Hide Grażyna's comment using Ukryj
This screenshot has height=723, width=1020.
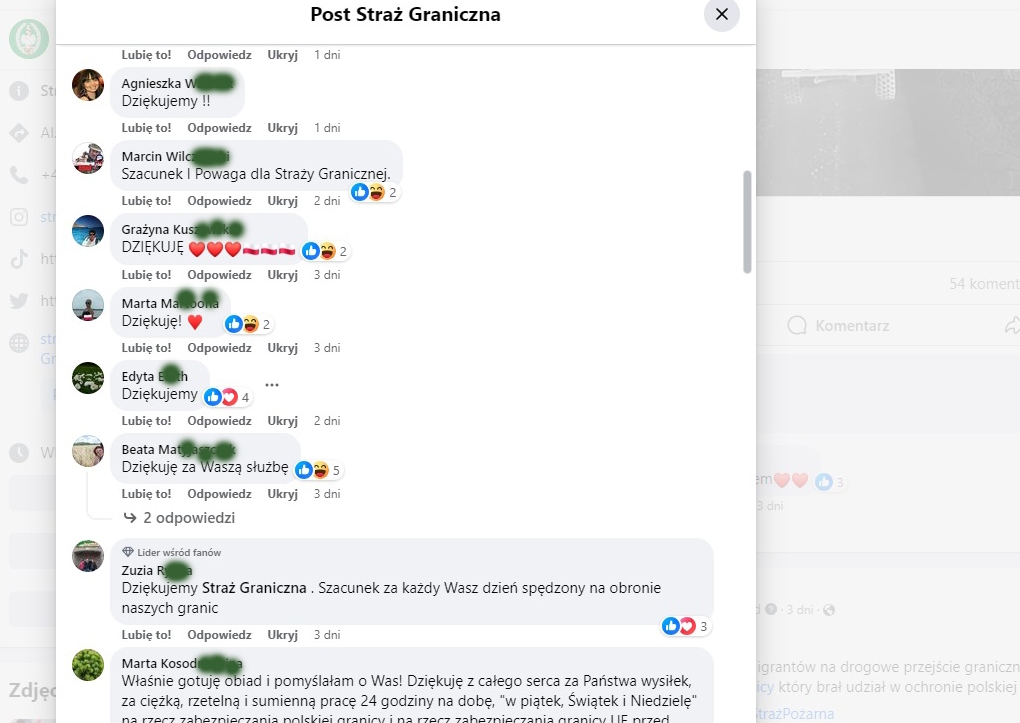[282, 275]
